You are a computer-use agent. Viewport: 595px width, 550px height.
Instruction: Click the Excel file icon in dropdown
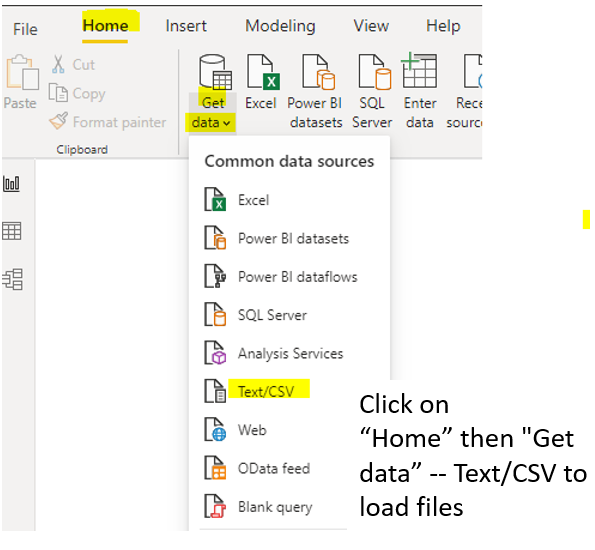pos(215,200)
